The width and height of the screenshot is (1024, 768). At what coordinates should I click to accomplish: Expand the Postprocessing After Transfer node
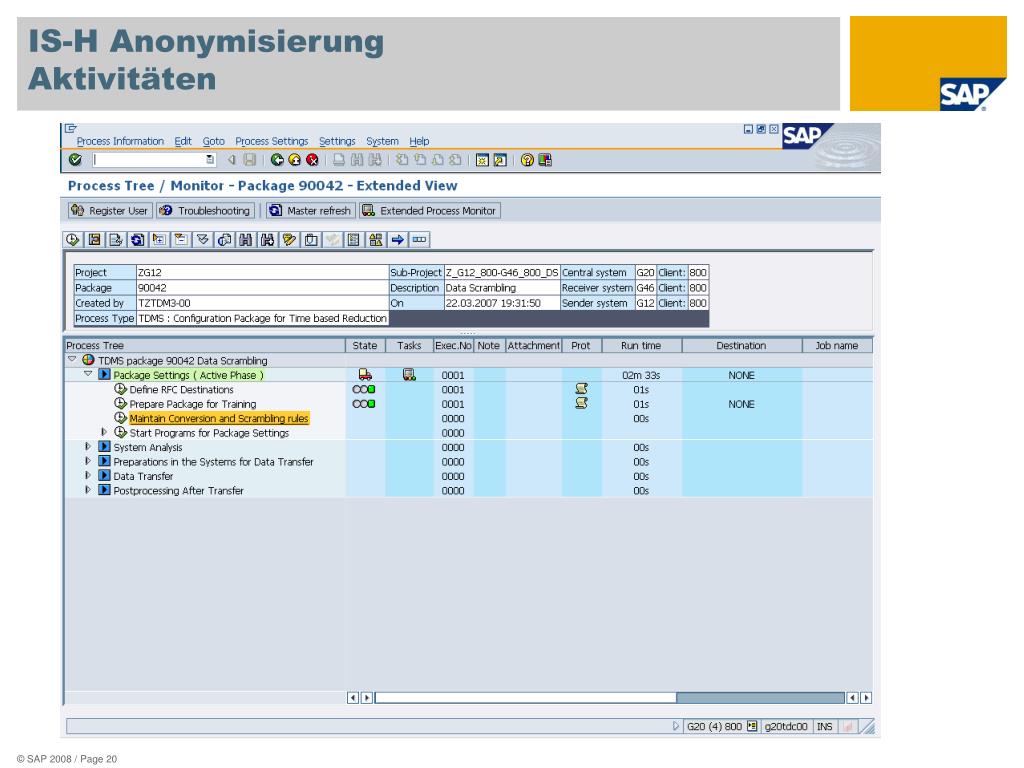[88, 490]
